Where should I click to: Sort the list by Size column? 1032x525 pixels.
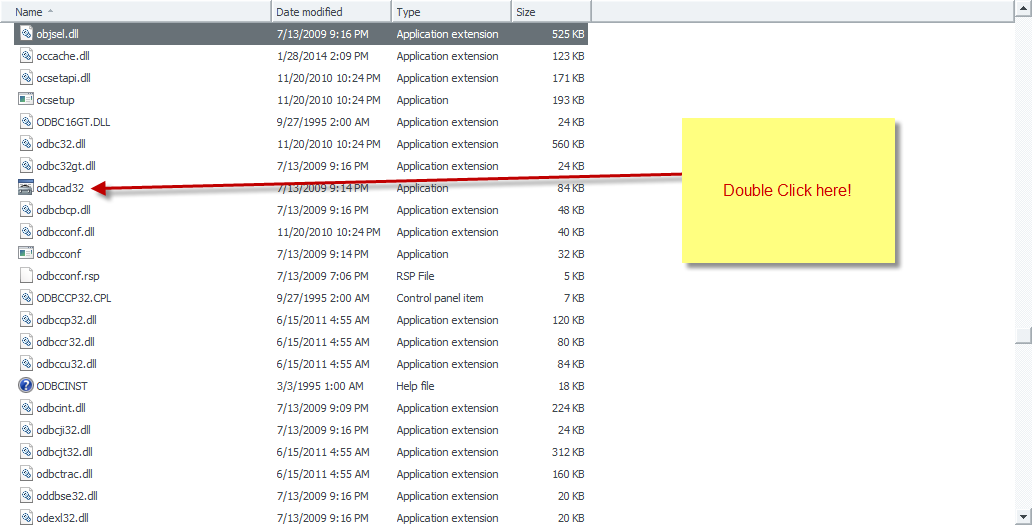550,12
